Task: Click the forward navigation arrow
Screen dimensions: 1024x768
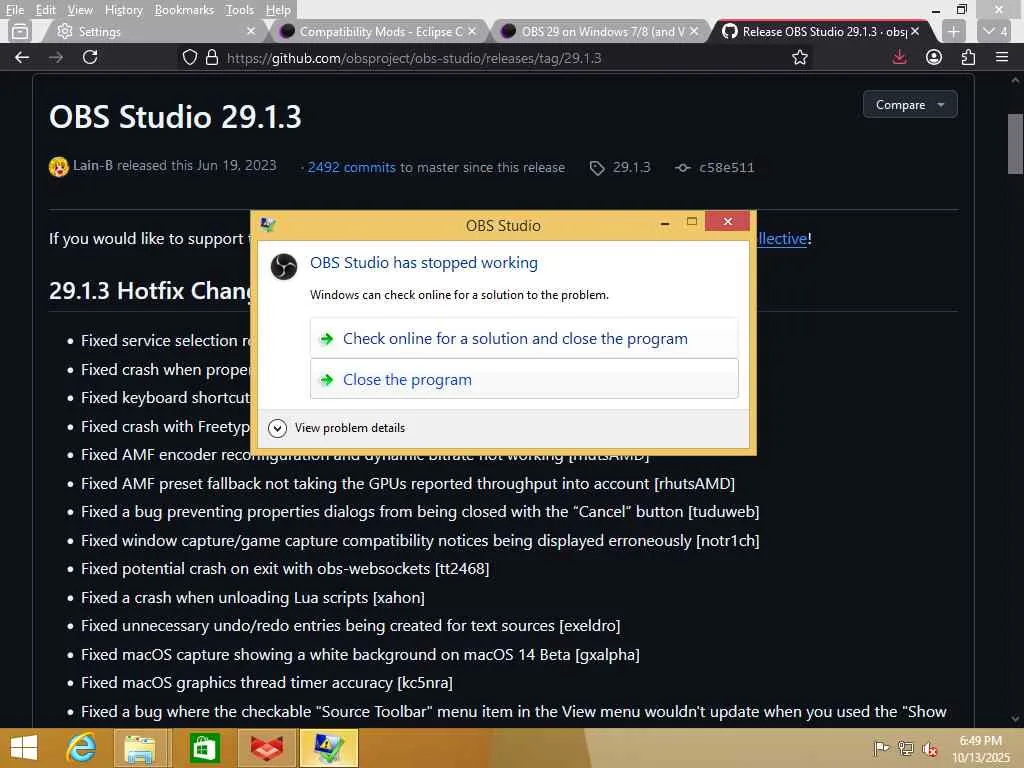Action: click(56, 57)
